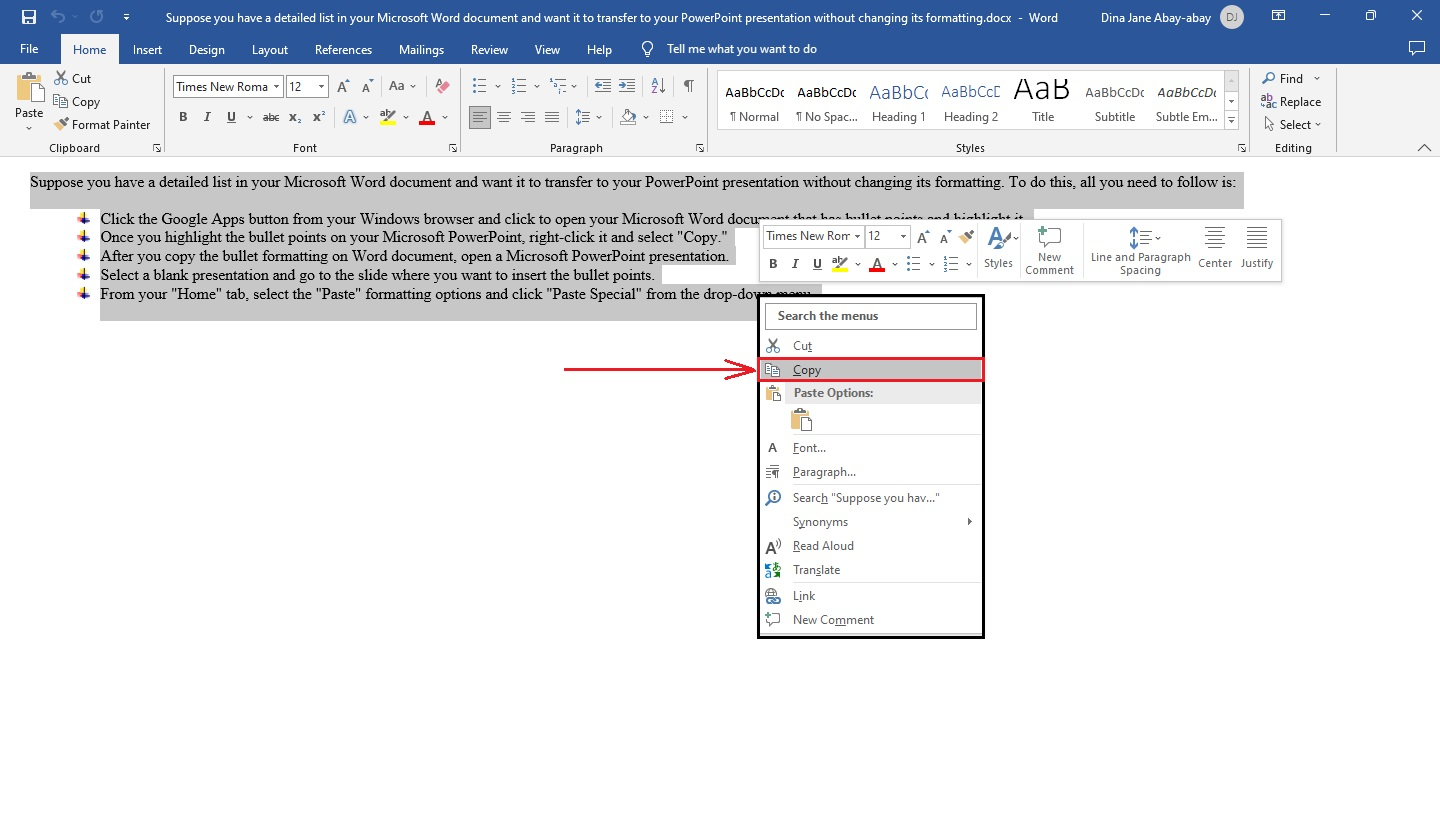The image size is (1440, 830).
Task: Toggle italic formatting in the ribbon
Action: (x=206, y=117)
